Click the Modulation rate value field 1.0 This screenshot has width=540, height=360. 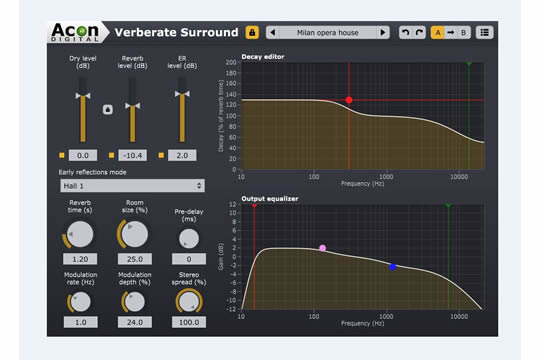(x=81, y=322)
